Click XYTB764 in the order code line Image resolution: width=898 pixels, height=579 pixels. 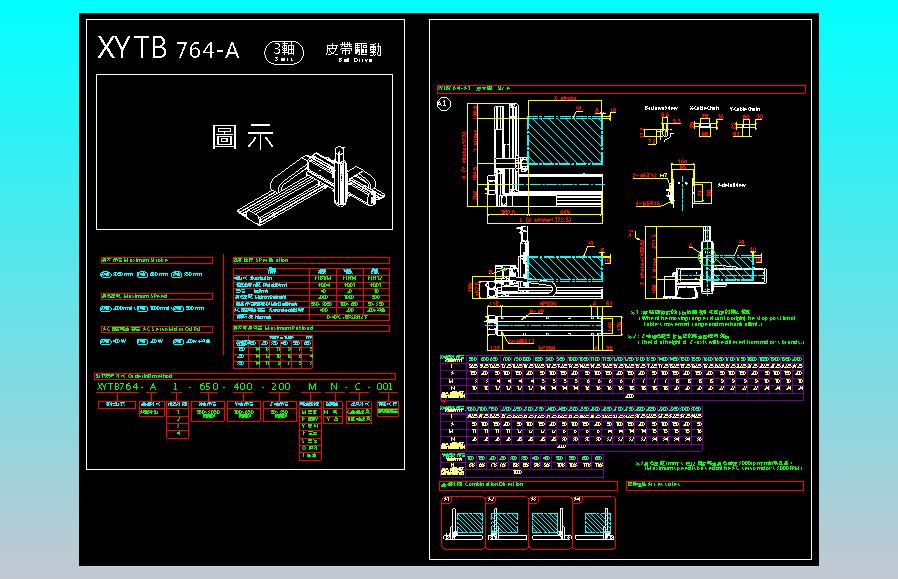point(117,387)
